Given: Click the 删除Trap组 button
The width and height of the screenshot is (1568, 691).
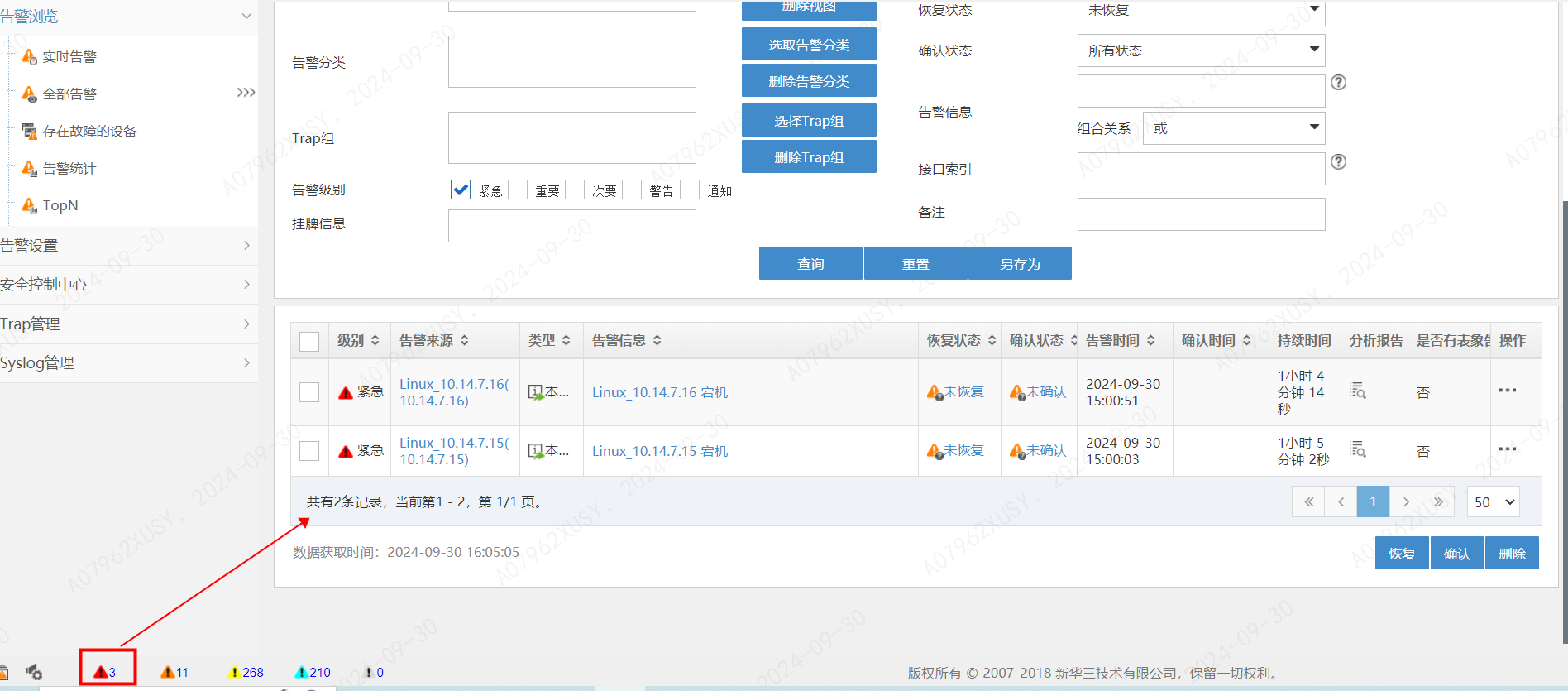Looking at the screenshot, I should pos(809,157).
